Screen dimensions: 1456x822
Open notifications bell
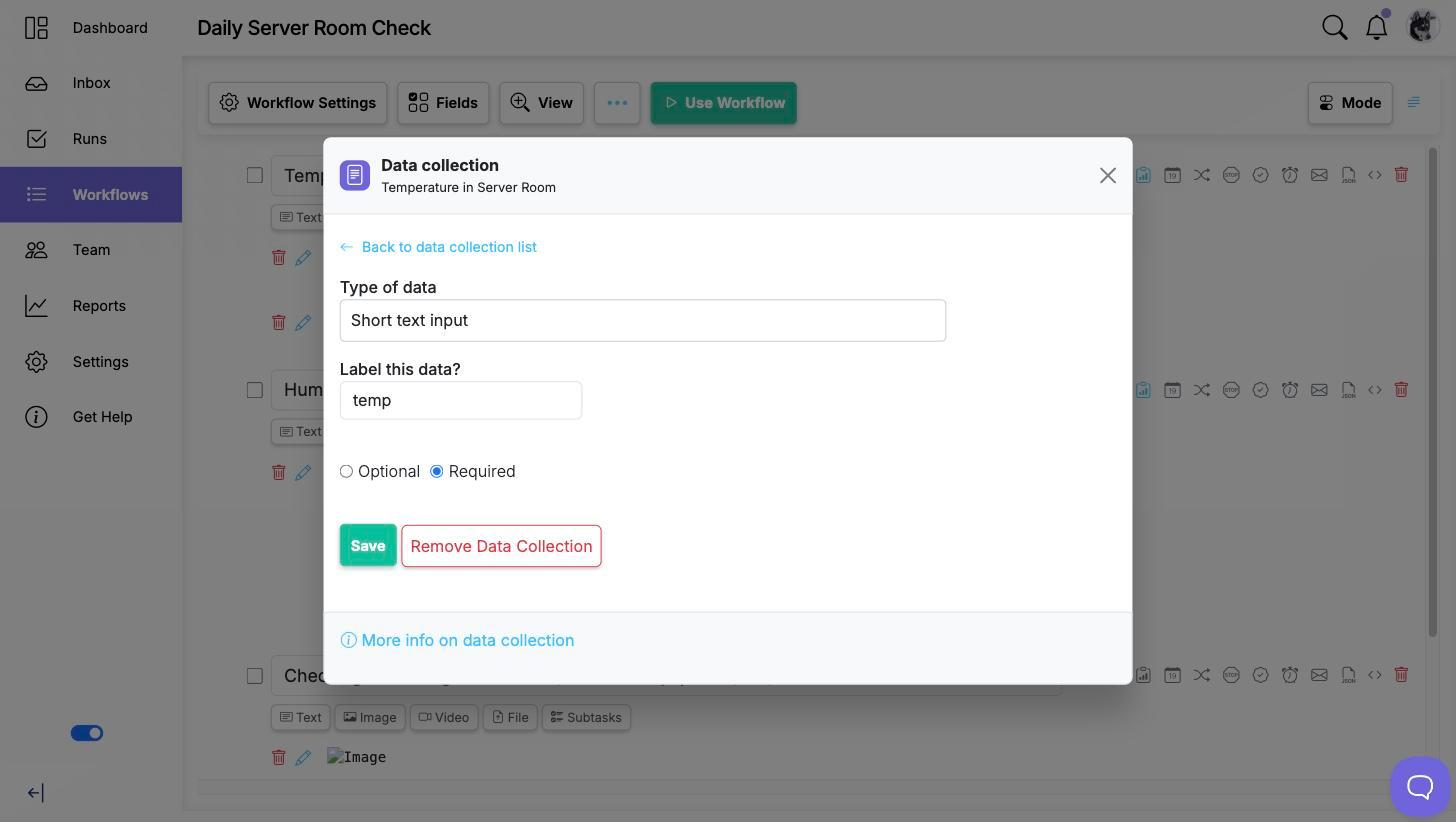pyautogui.click(x=1377, y=27)
